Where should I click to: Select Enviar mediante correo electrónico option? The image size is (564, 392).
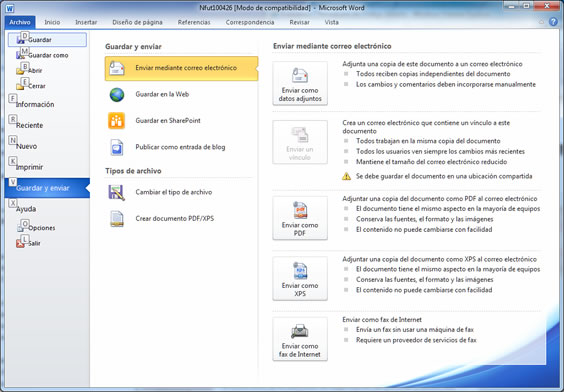click(x=182, y=68)
